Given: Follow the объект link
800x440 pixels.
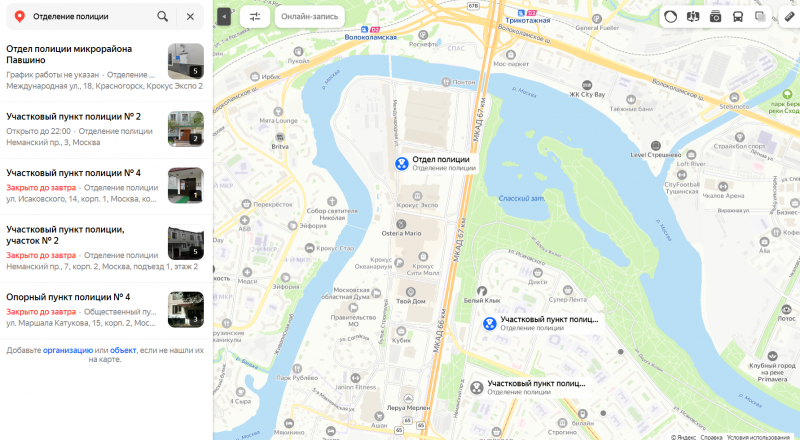Looking at the screenshot, I should point(123,350).
